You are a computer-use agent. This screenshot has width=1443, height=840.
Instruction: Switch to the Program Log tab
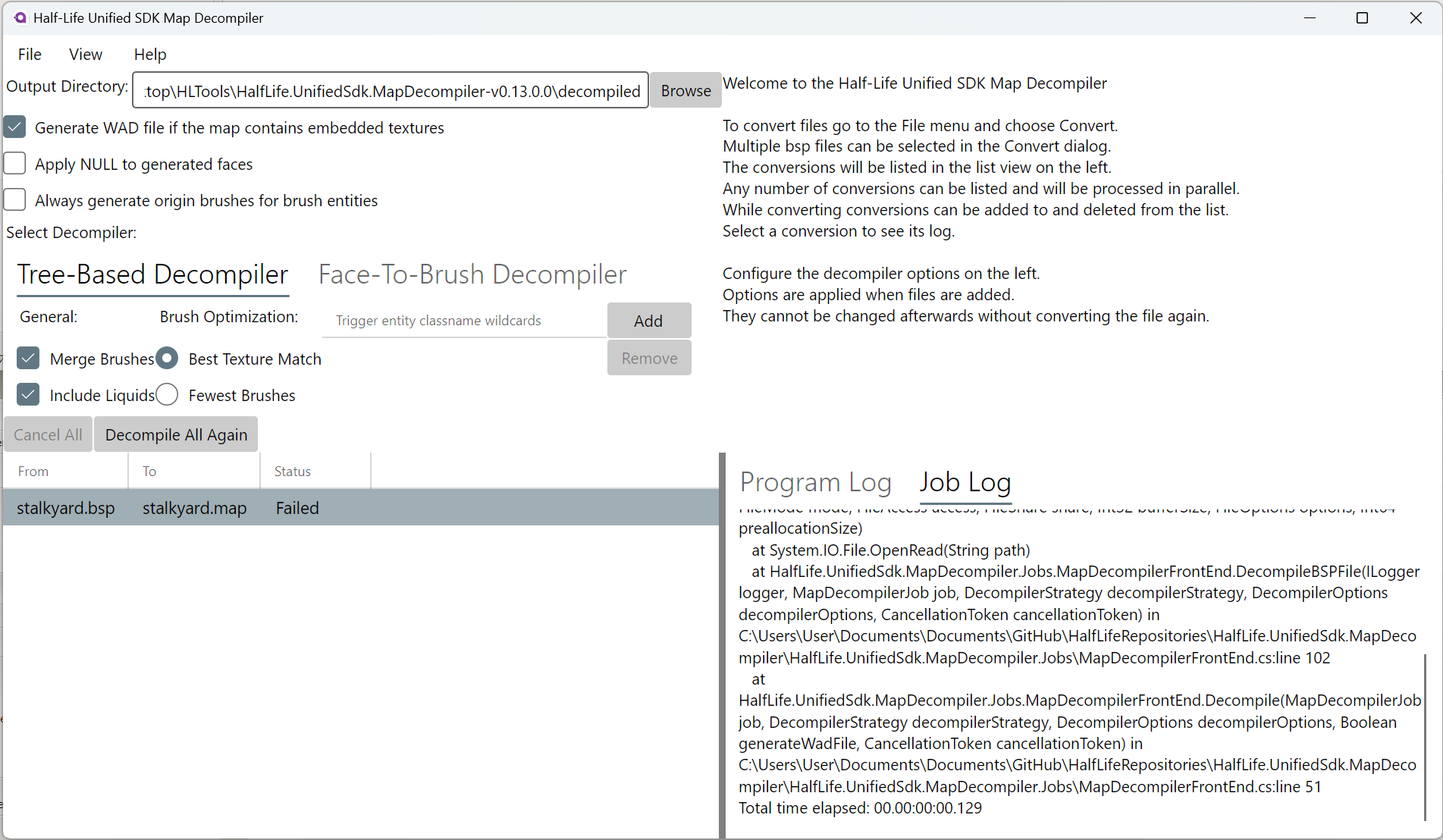(815, 482)
